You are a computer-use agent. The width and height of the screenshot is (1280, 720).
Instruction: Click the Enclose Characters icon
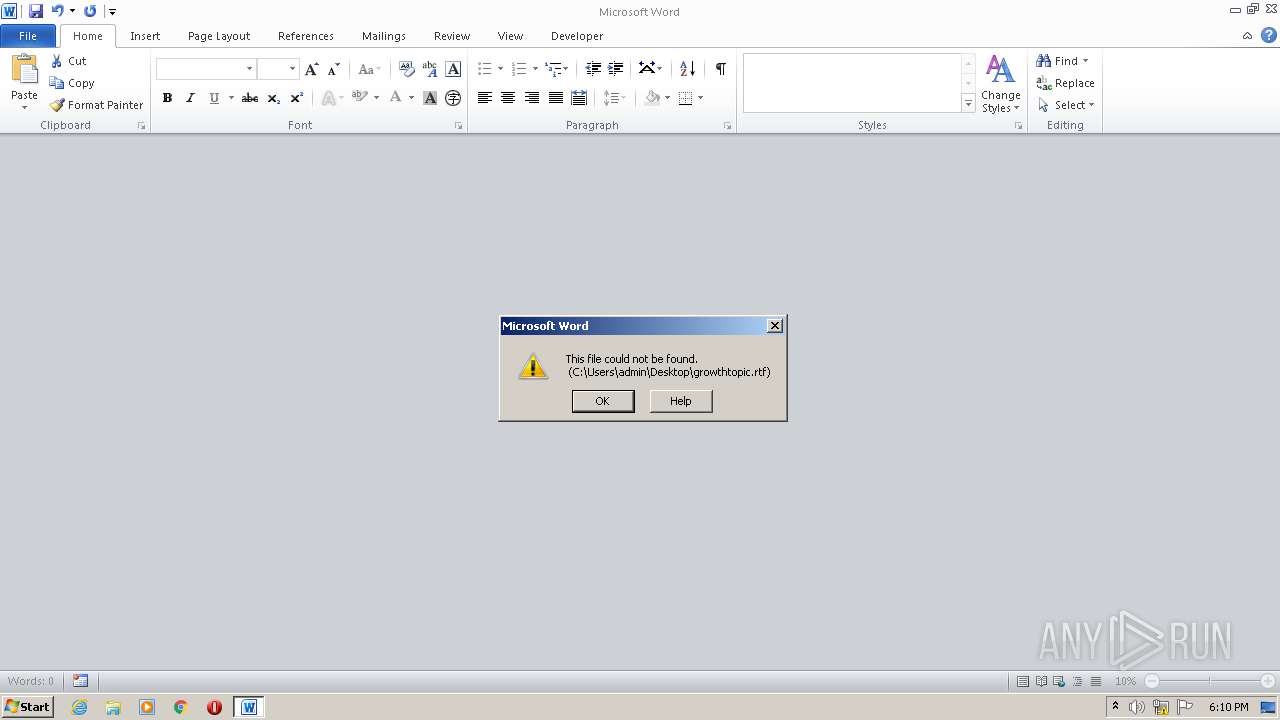click(x=453, y=98)
